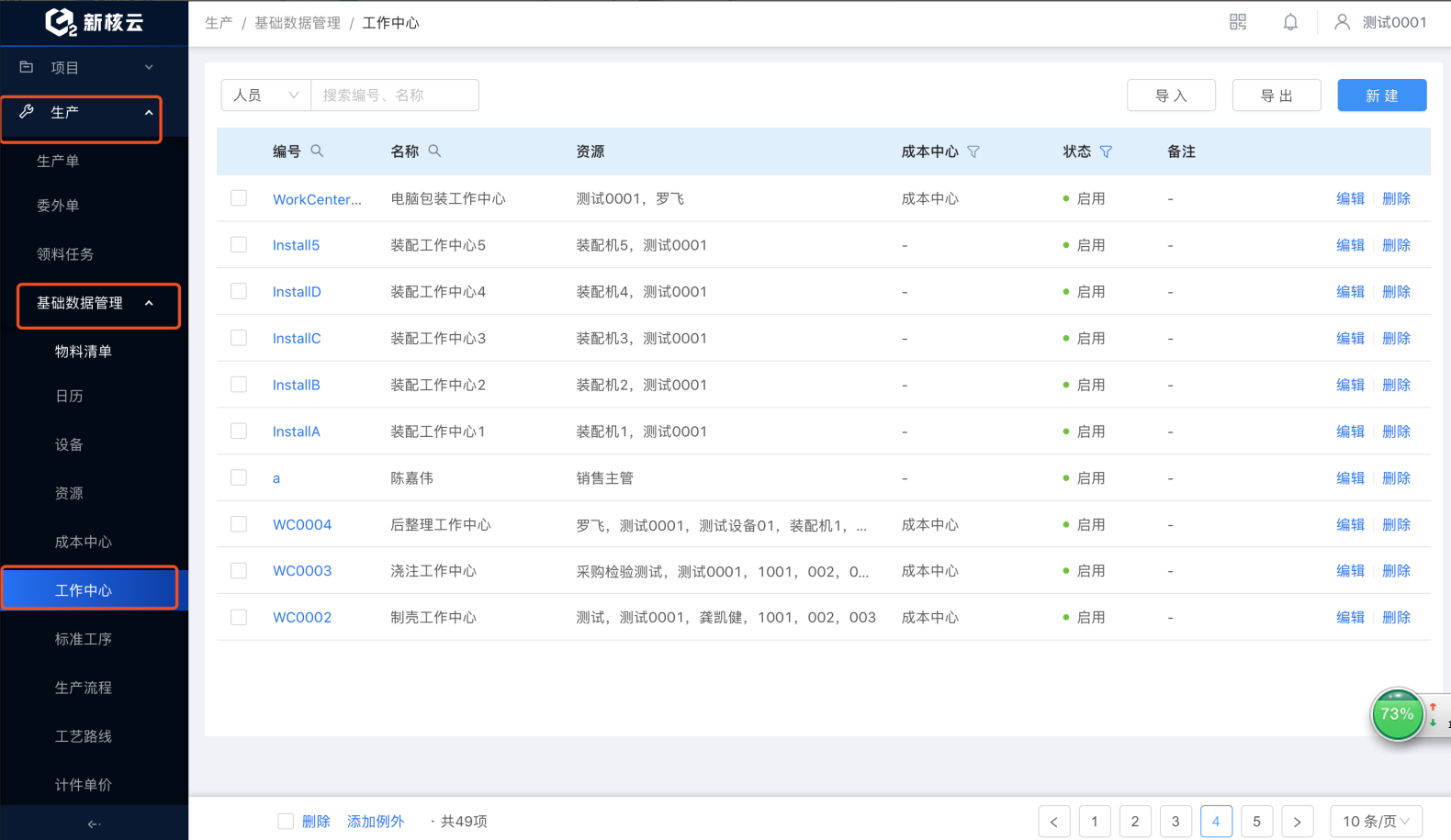Check the InstallC row checkbox
The height and width of the screenshot is (840, 1451).
(239, 338)
